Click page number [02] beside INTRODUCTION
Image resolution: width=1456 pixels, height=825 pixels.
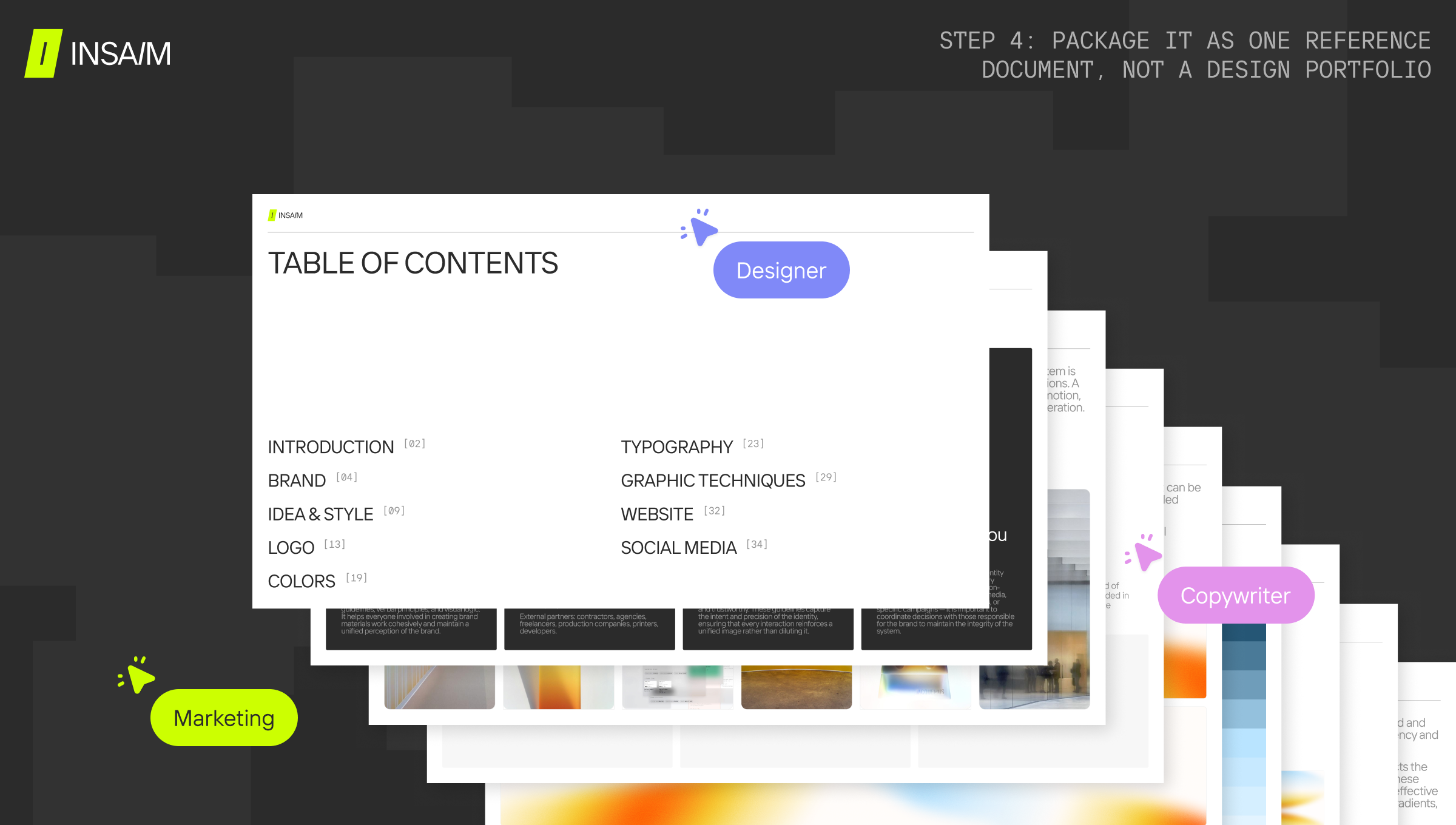coord(415,443)
